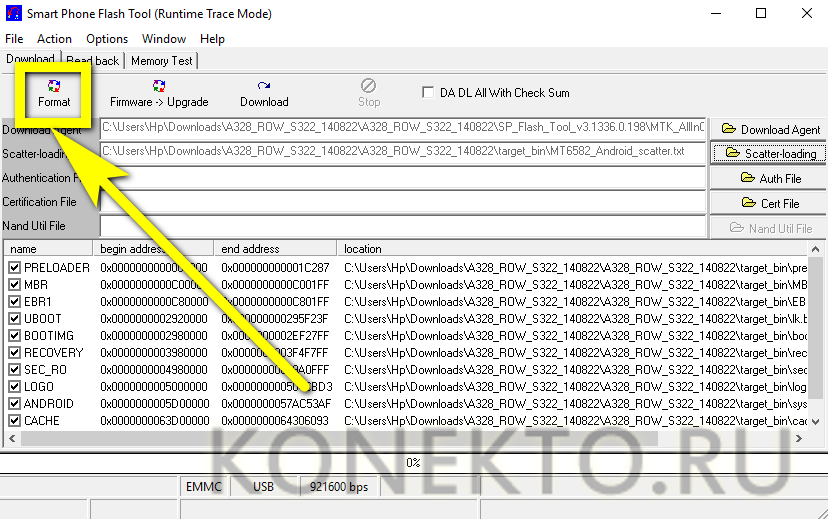The image size is (828, 519).
Task: Open the File menu
Action: pyautogui.click(x=14, y=39)
